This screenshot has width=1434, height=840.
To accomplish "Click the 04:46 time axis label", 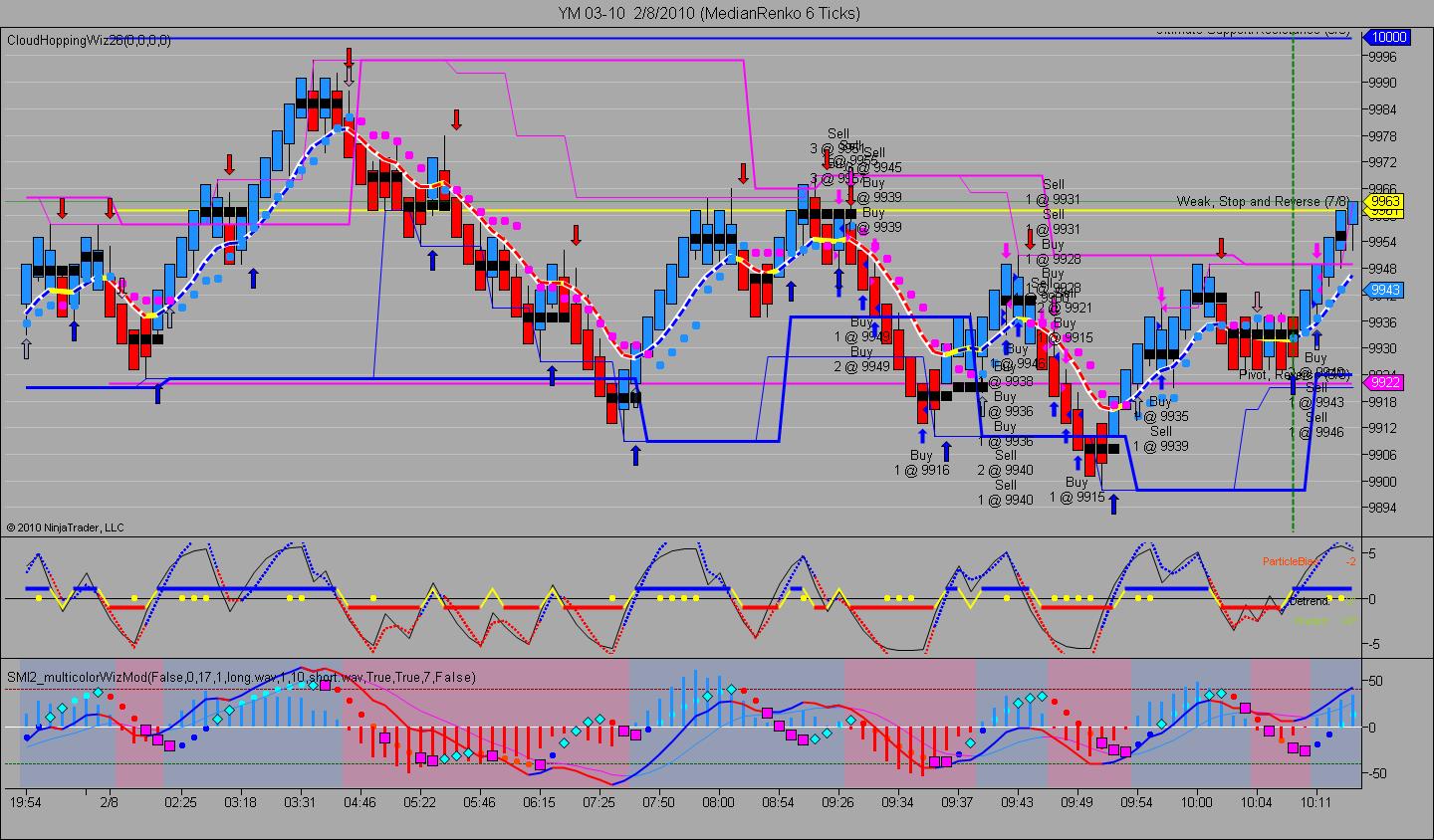I will tap(359, 801).
